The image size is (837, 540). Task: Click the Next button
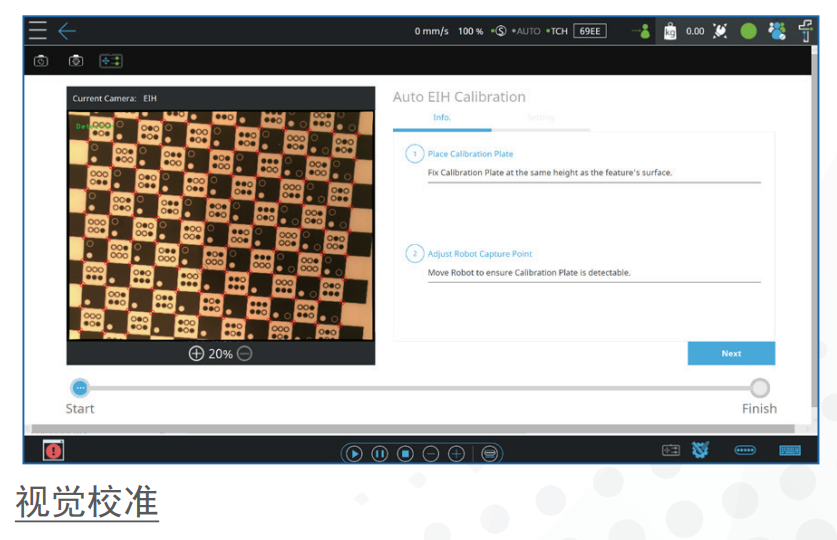click(x=731, y=353)
